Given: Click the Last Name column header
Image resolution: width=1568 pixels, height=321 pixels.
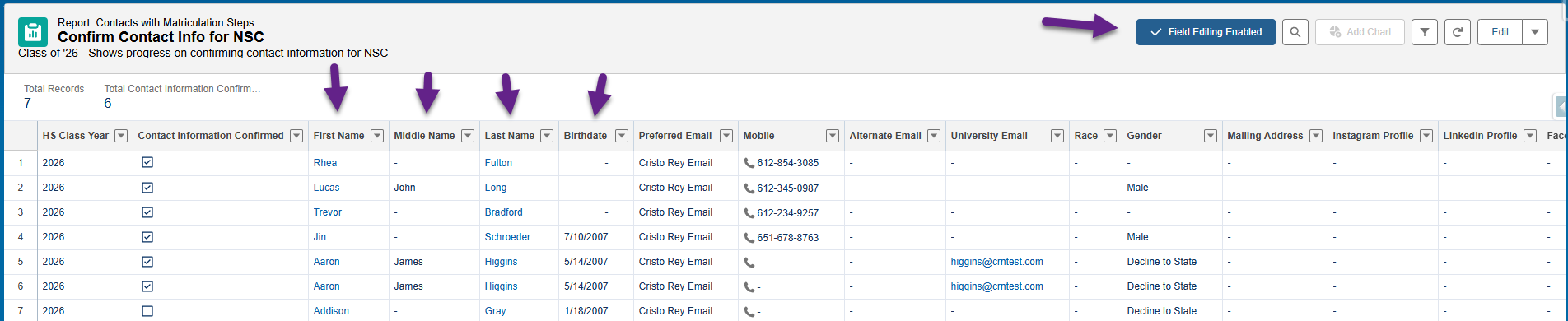Looking at the screenshot, I should pos(510,136).
